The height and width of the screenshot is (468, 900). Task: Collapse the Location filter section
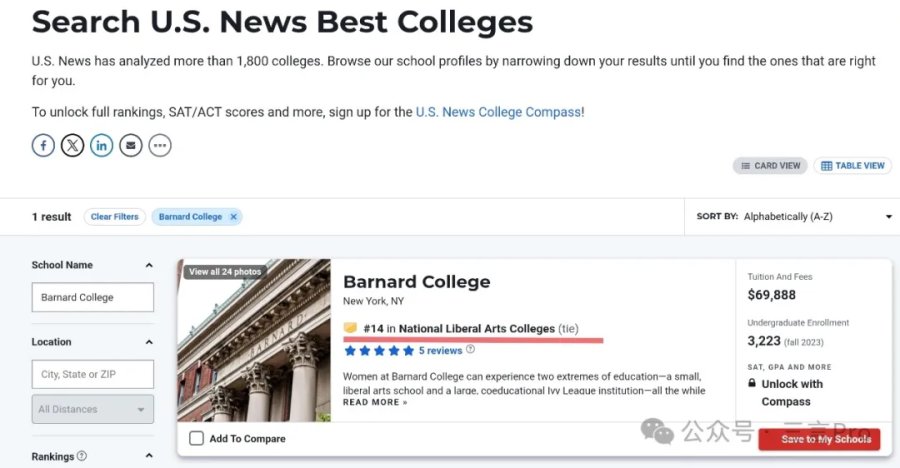149,342
